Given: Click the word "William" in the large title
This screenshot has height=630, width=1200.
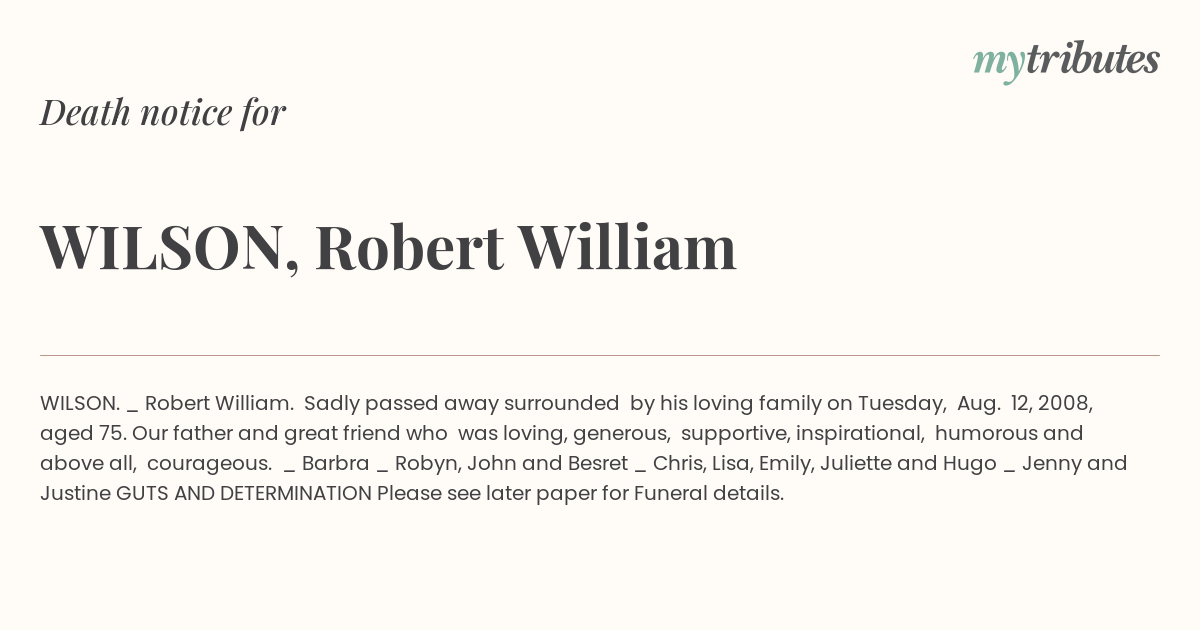Looking at the screenshot, I should [x=628, y=246].
